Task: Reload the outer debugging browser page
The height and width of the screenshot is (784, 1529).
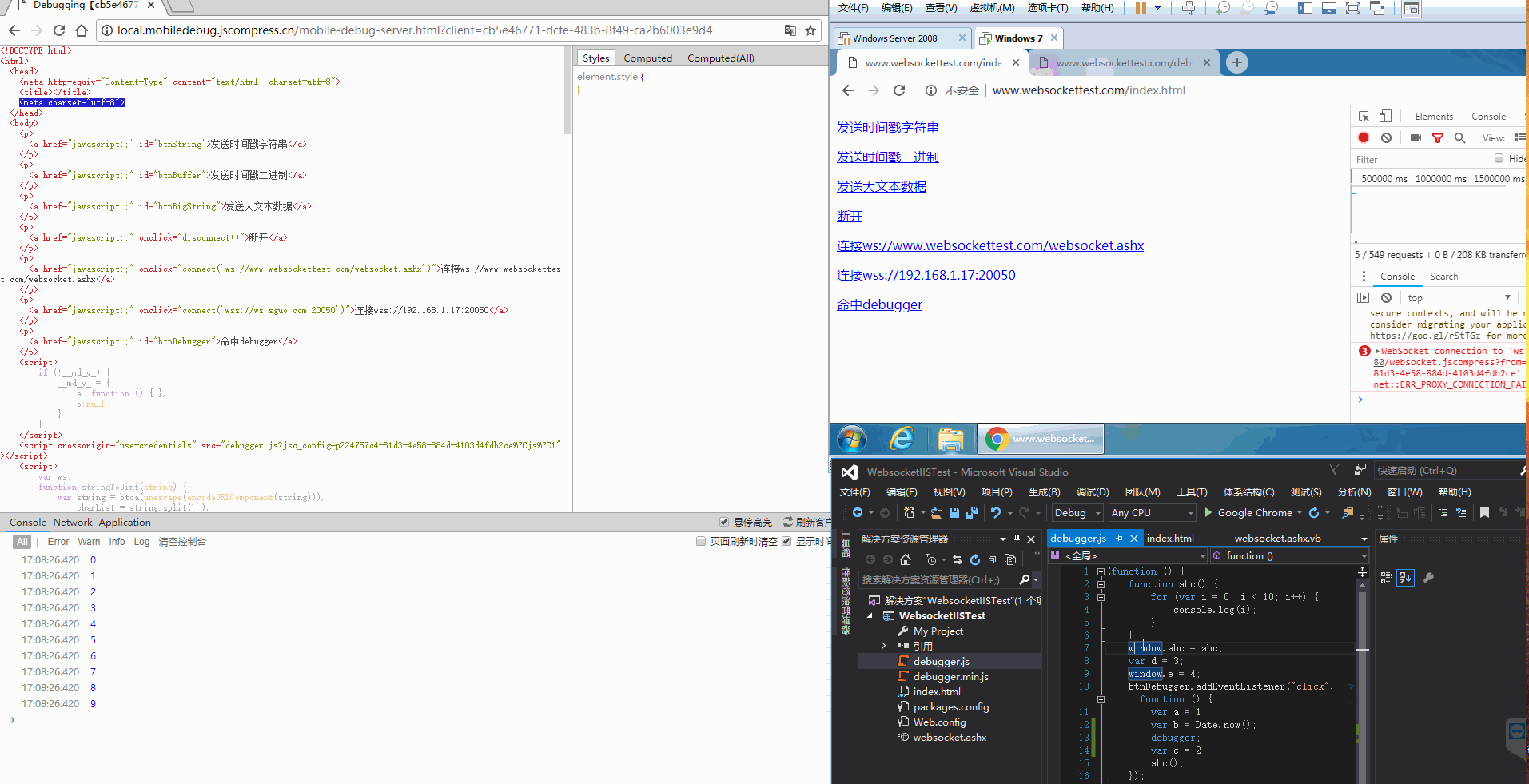Action: click(x=58, y=30)
